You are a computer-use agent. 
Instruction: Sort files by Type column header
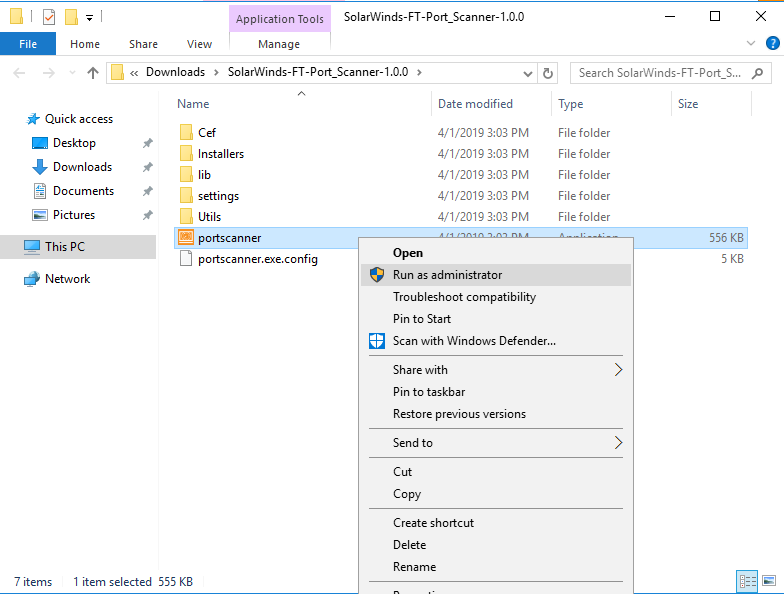(612, 104)
